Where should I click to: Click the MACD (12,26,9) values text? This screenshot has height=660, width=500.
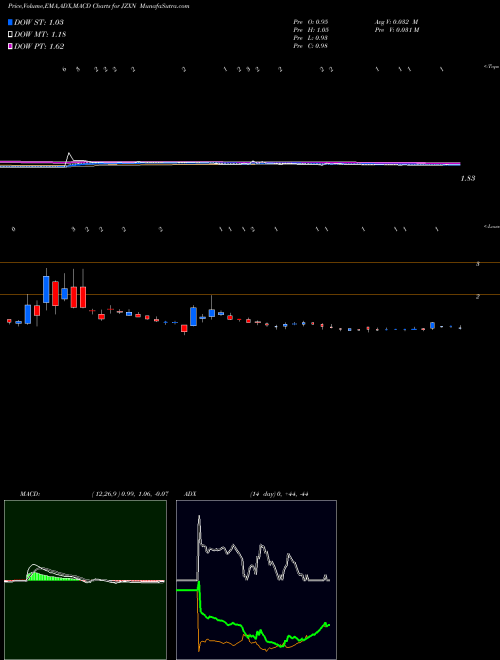click(130, 494)
